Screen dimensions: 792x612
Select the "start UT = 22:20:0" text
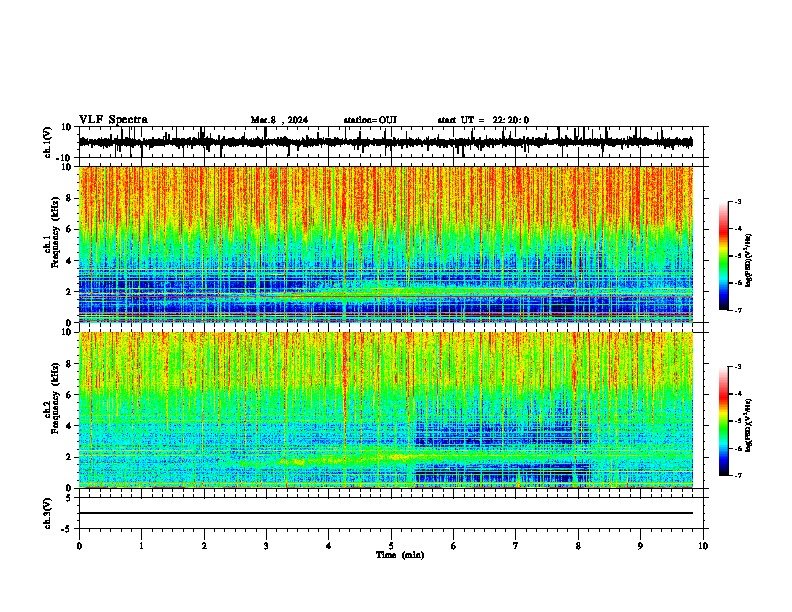[x=483, y=120]
